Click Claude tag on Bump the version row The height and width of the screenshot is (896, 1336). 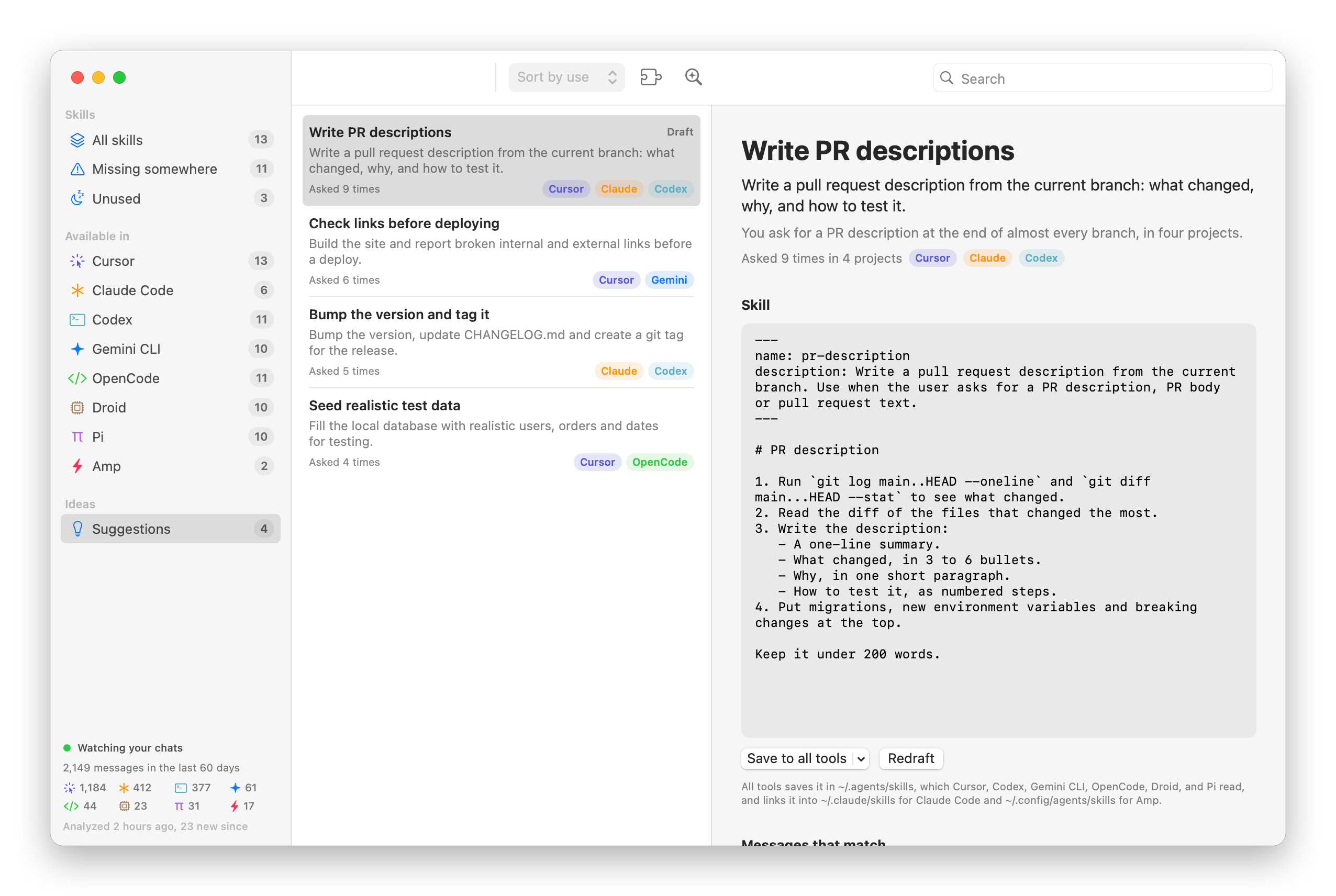point(619,372)
